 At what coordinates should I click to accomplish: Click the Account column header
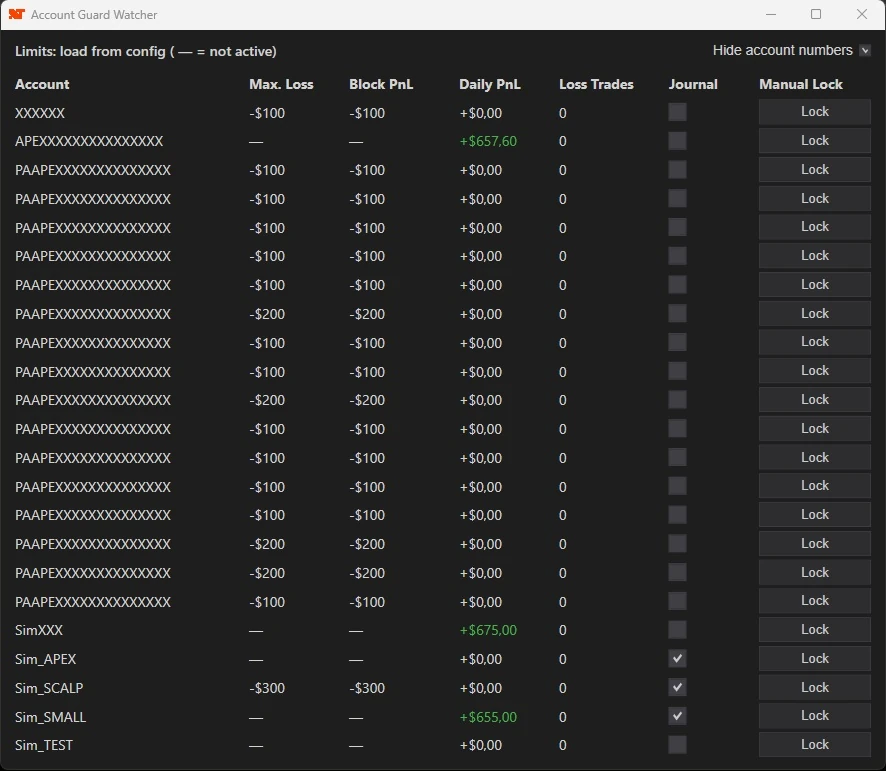[x=42, y=84]
